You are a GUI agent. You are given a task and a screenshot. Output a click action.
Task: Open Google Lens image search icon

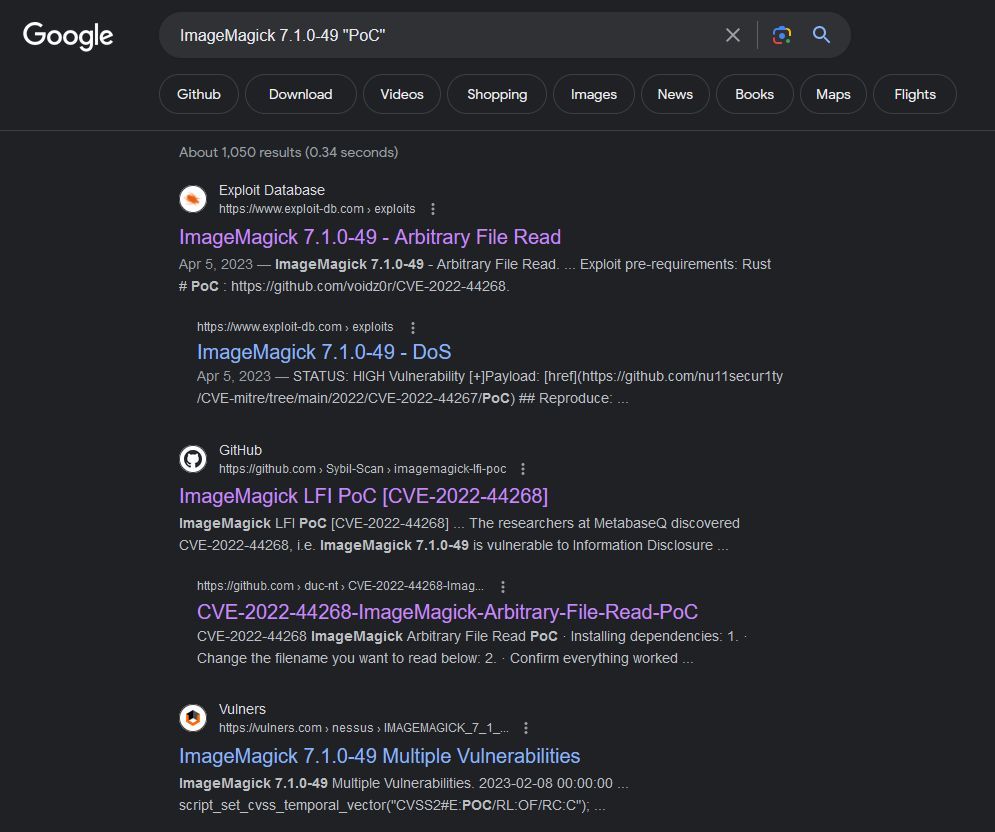pos(781,35)
